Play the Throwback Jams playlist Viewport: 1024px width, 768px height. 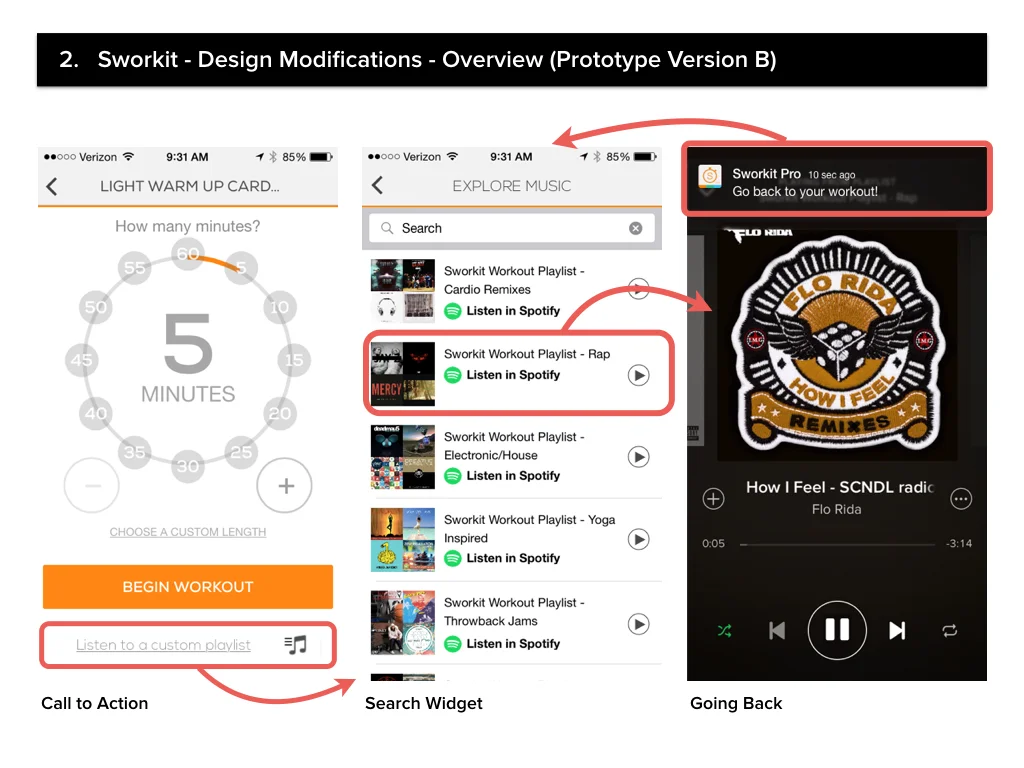pyautogui.click(x=638, y=624)
